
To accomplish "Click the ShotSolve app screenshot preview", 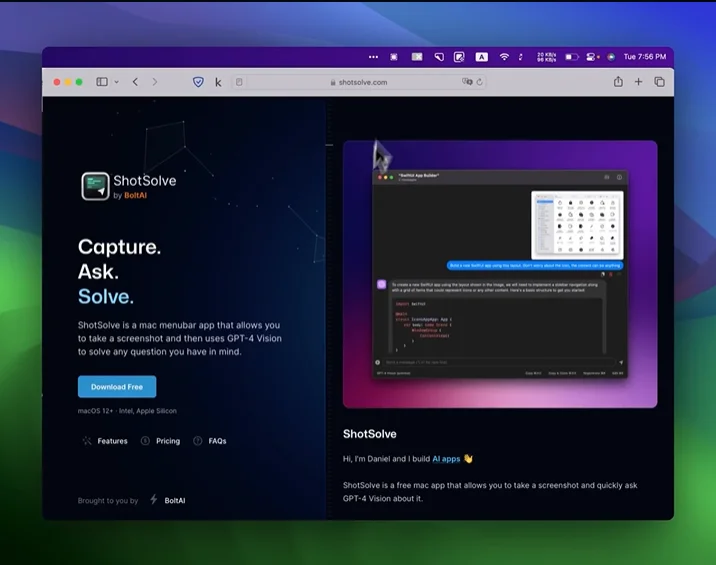I will tap(499, 273).
